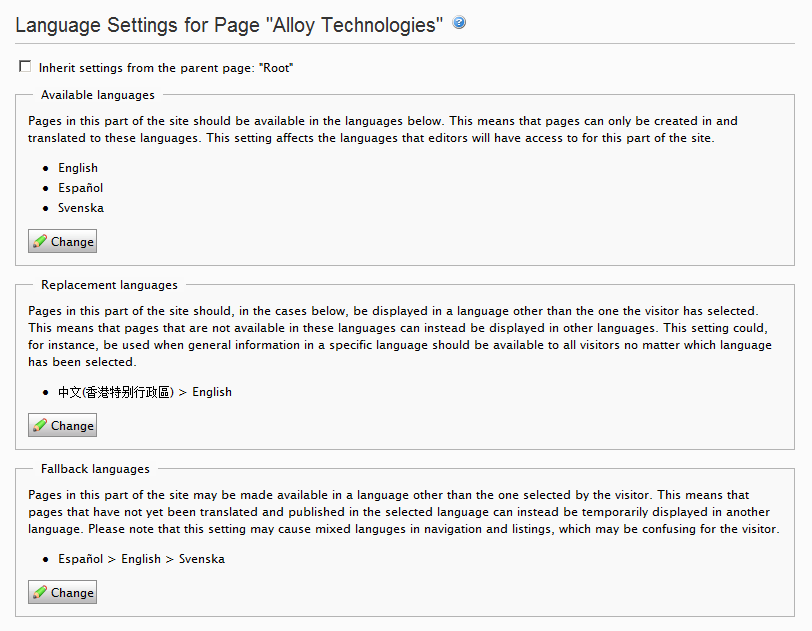Select English in the Available languages list

click(x=78, y=168)
